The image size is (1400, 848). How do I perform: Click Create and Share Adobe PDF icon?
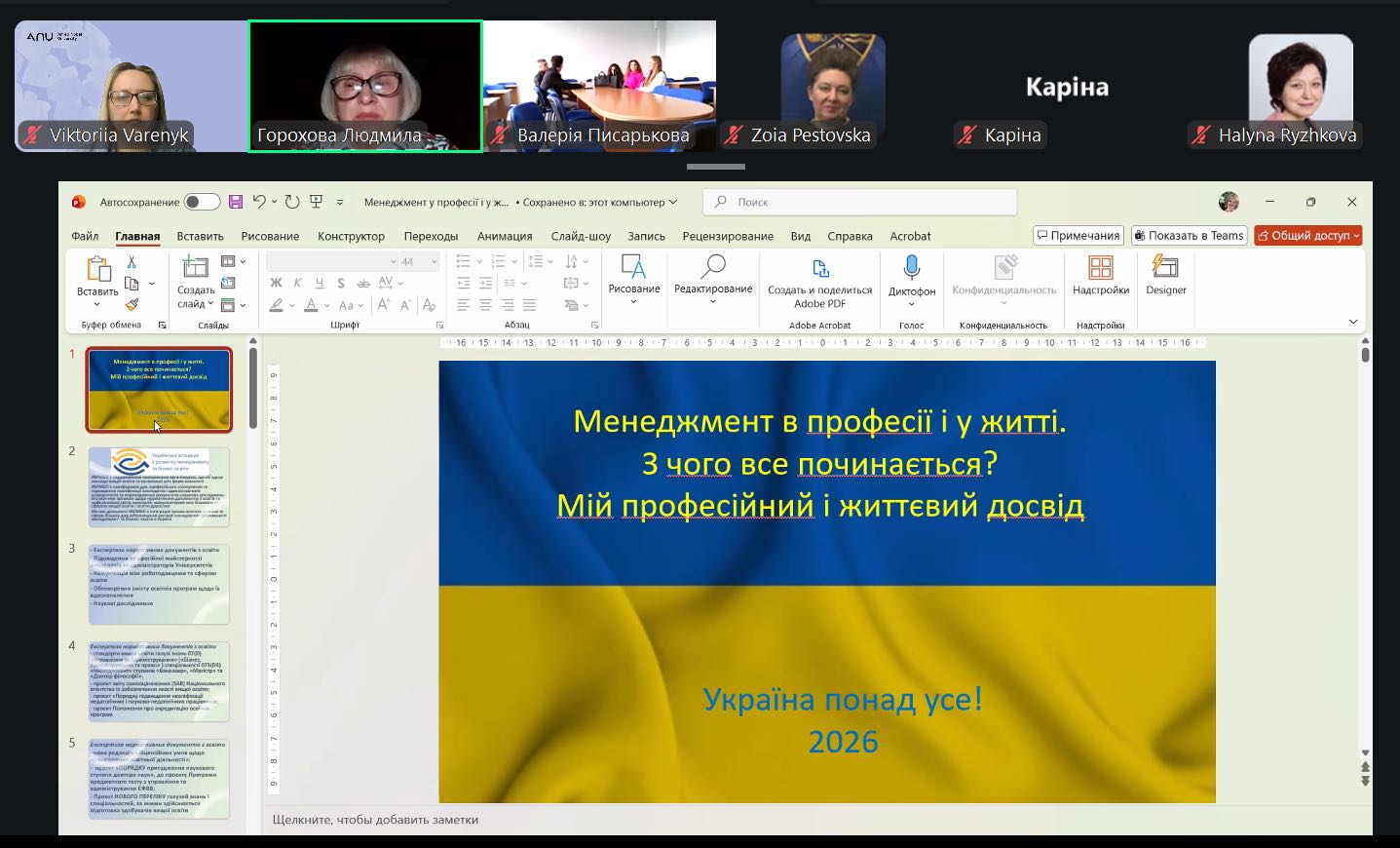[820, 268]
